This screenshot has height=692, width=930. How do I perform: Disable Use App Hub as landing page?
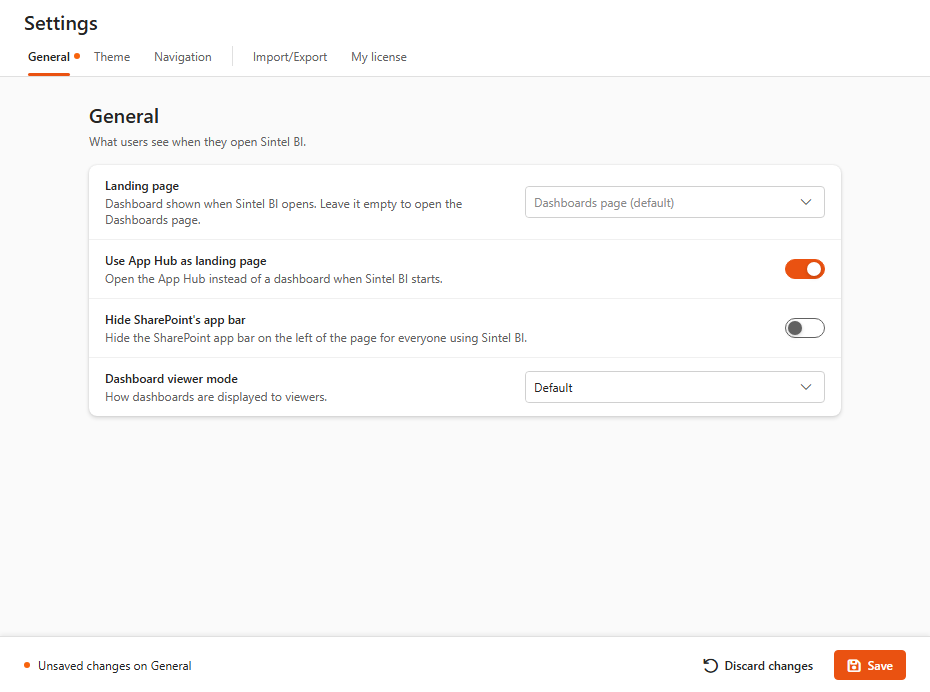(804, 269)
